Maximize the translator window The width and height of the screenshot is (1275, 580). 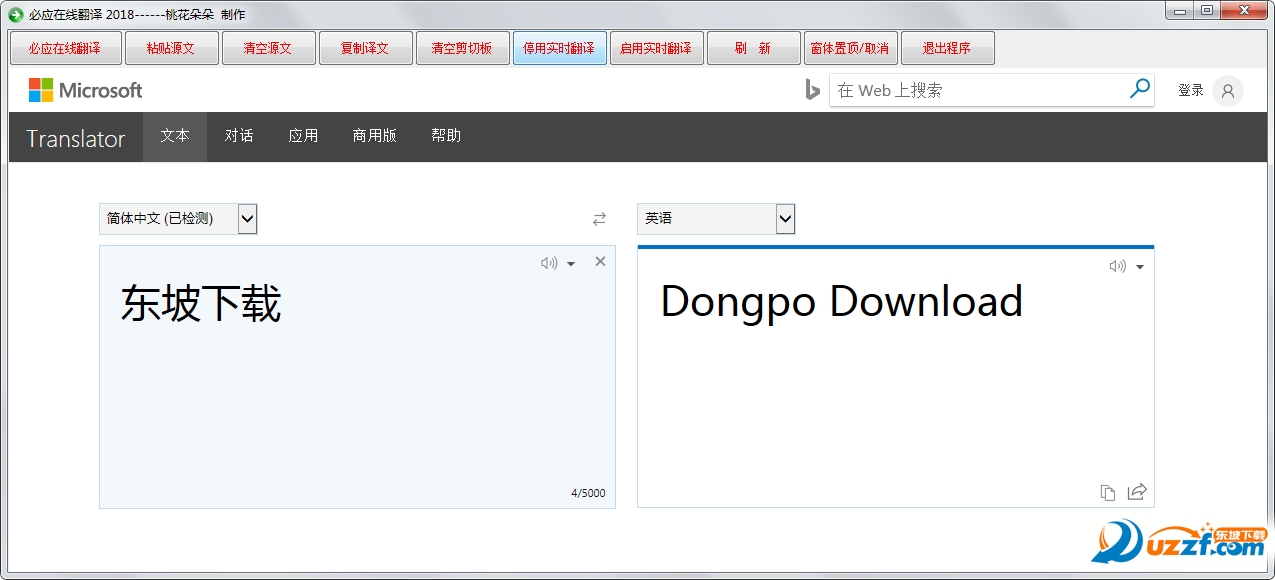(x=1207, y=10)
